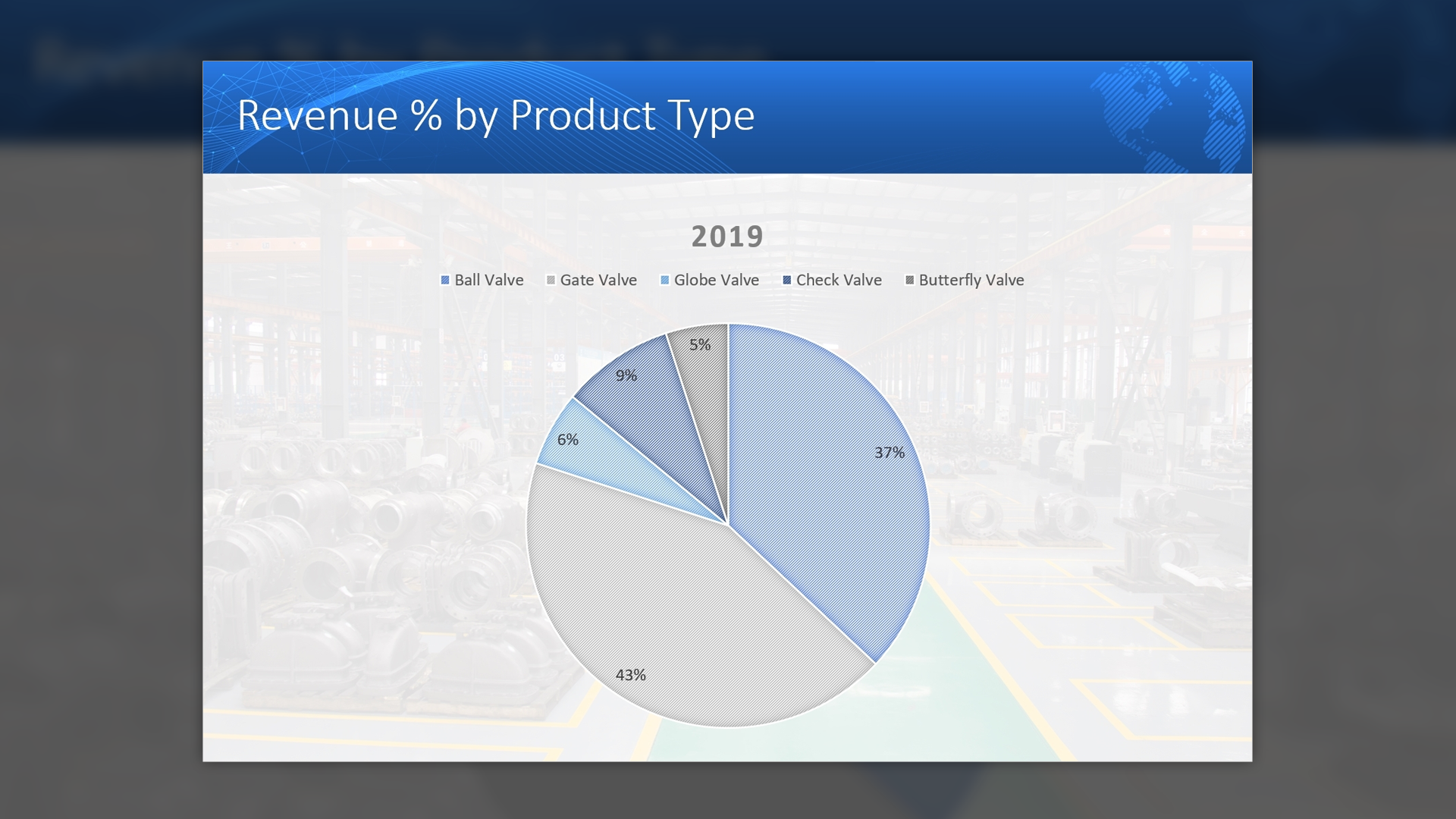Viewport: 1456px width, 819px height.
Task: Click the 43% data label
Action: 630,675
